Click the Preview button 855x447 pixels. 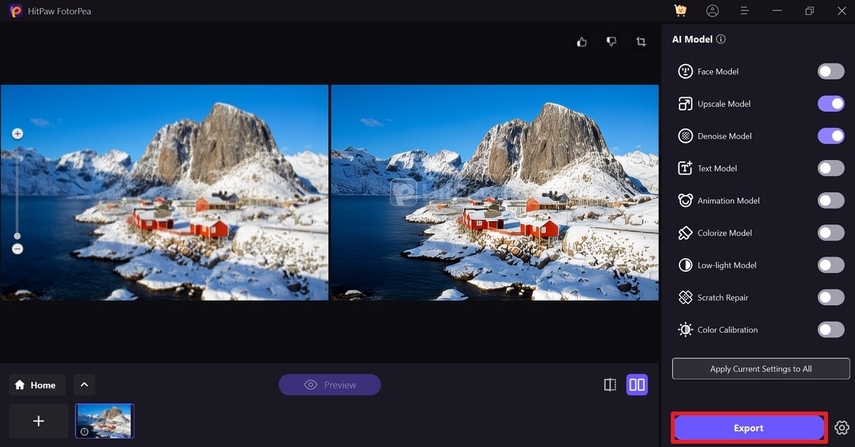[x=329, y=385]
